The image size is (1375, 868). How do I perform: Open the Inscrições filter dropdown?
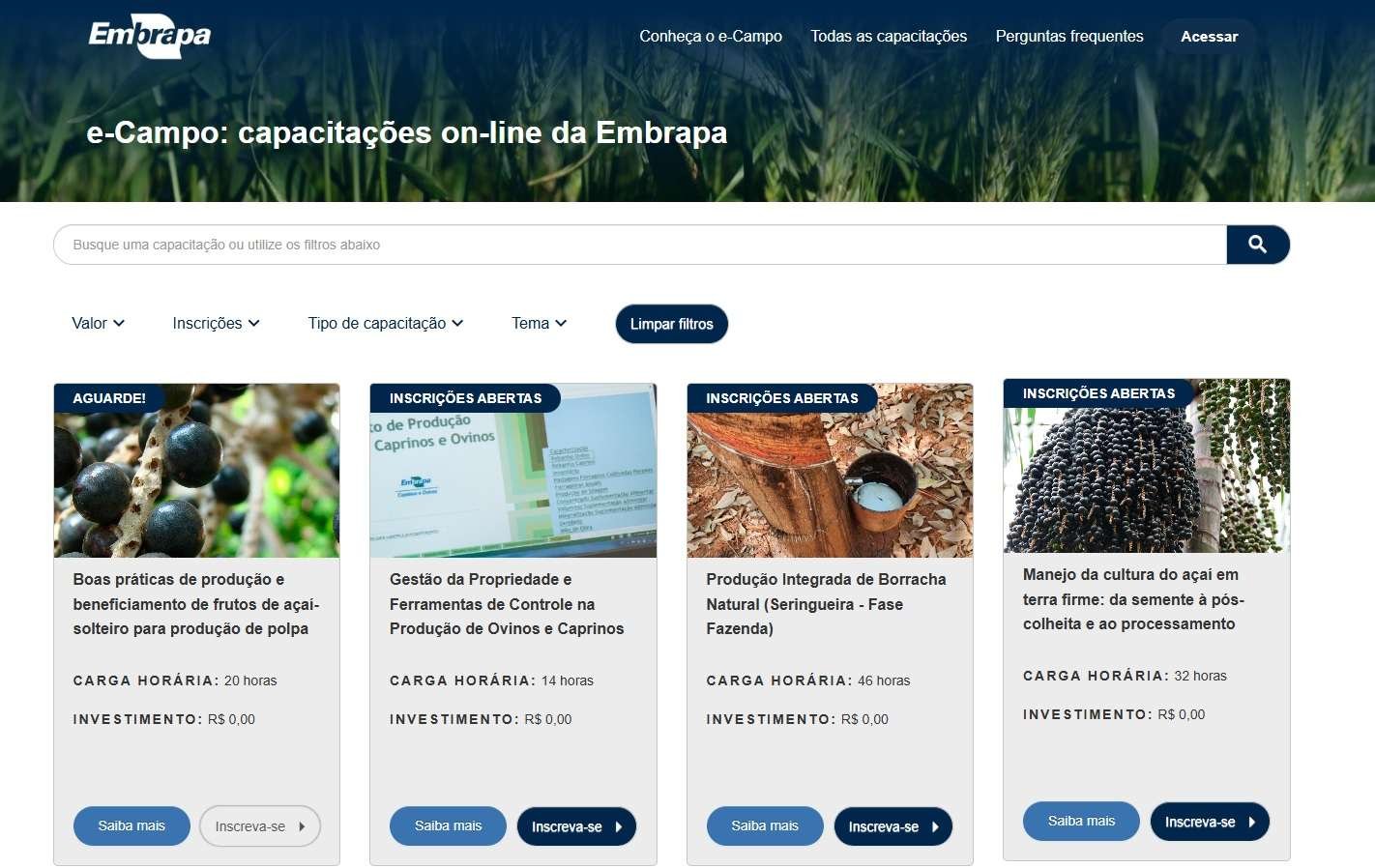coord(216,323)
